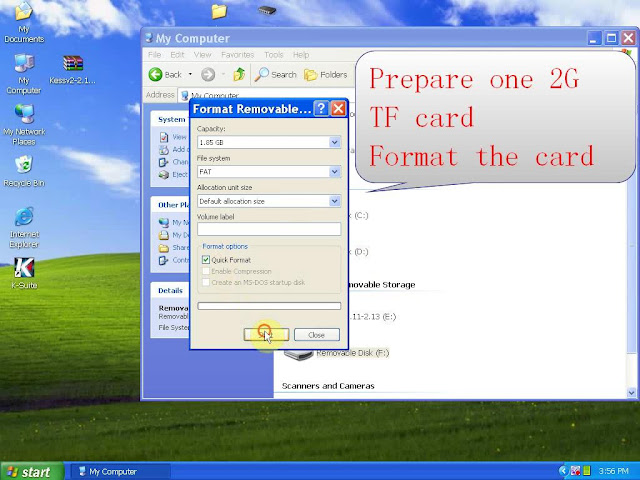Select the Recycle Bin icon

click(x=24, y=171)
